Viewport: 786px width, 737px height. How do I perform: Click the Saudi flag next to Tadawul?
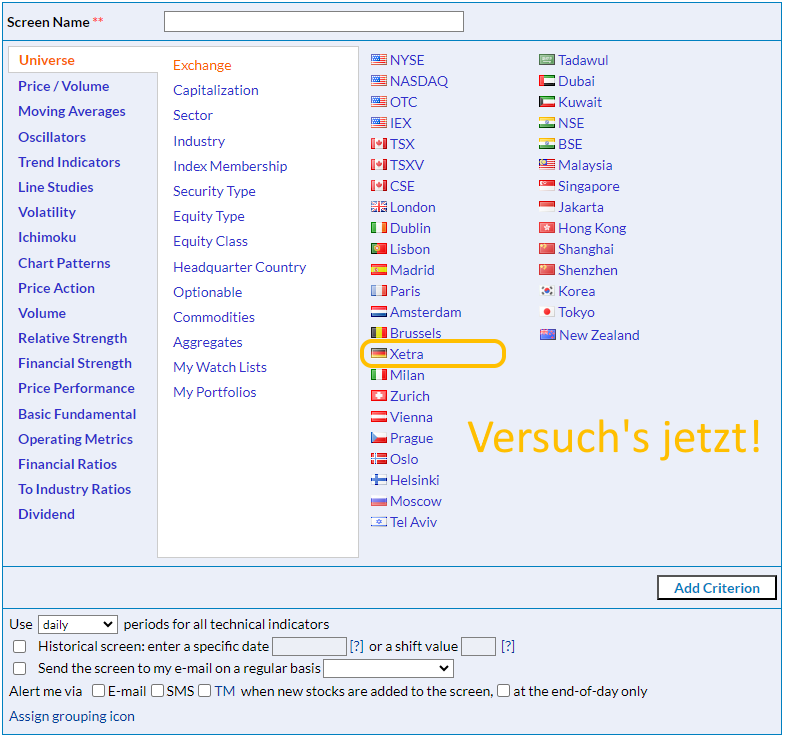[x=547, y=60]
